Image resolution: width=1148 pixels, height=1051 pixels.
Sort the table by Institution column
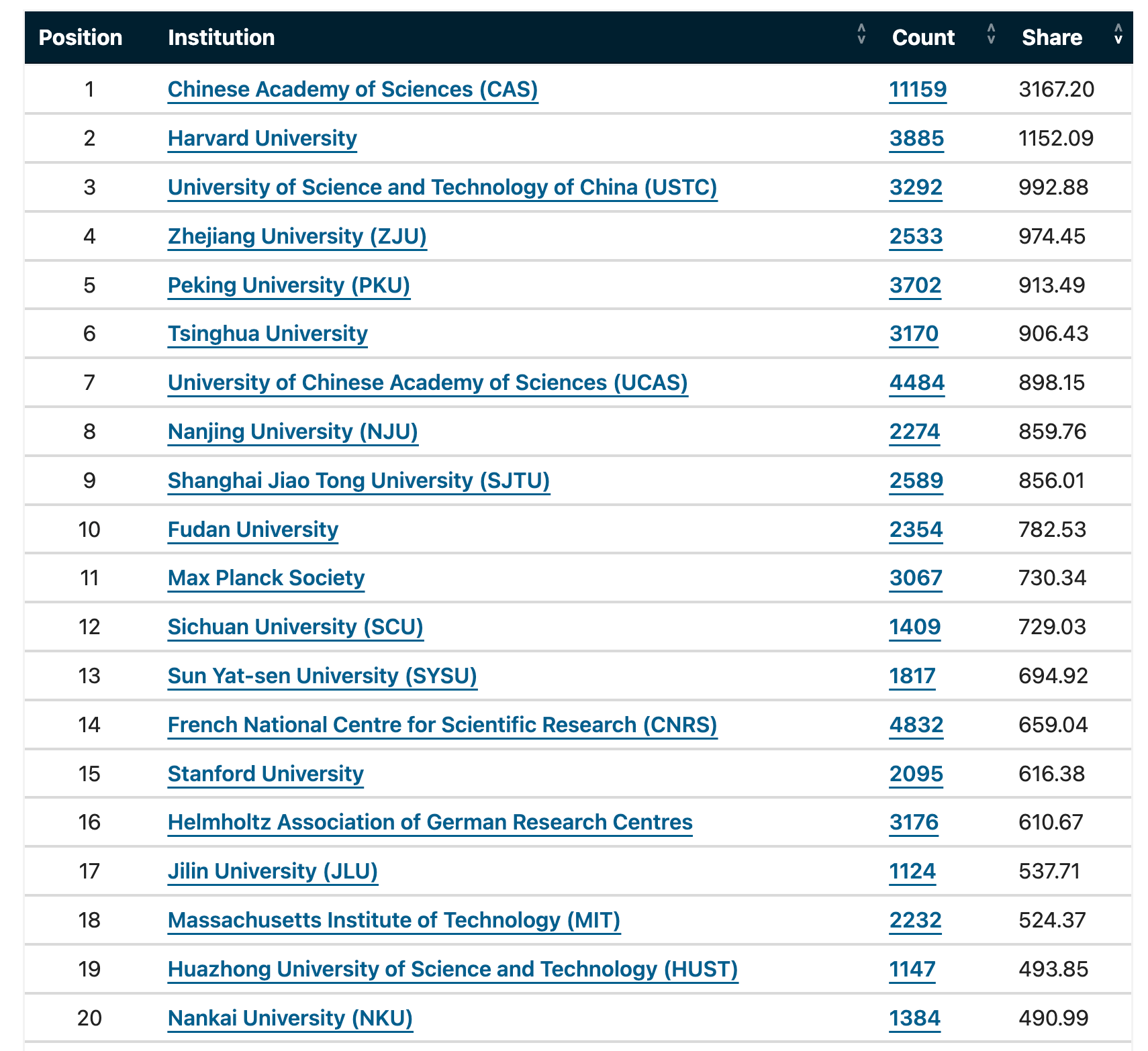[x=861, y=34]
